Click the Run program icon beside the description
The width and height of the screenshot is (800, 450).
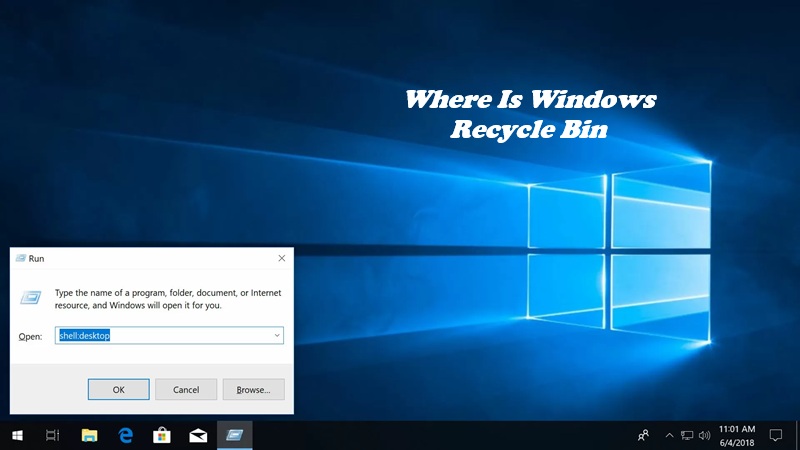[x=31, y=297]
